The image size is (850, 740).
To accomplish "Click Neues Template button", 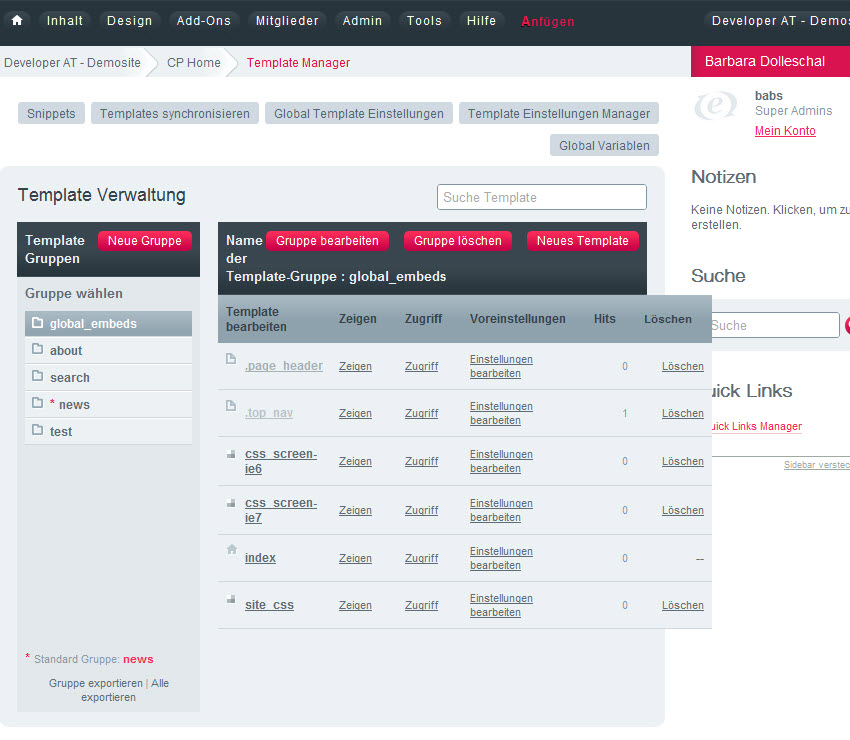I will [x=583, y=241].
